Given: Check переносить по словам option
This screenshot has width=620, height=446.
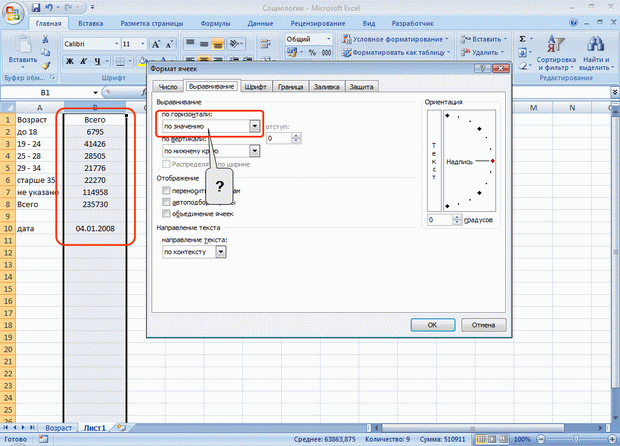Looking at the screenshot, I should (x=166, y=191).
